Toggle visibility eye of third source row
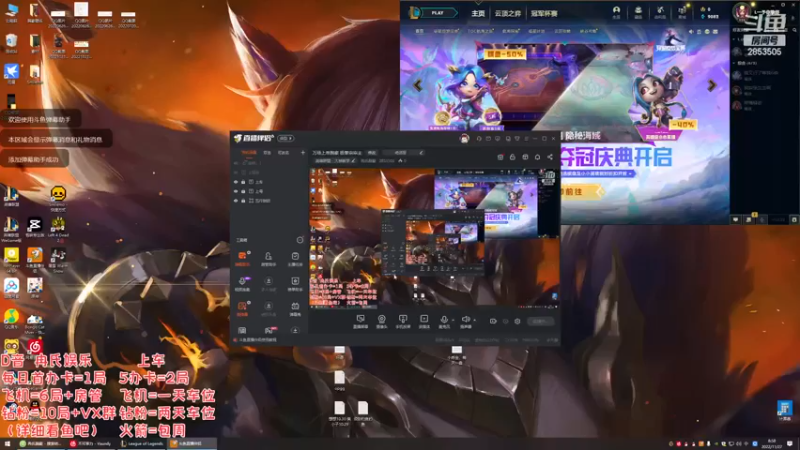Image resolution: width=800 pixels, height=450 pixels. pyautogui.click(x=236, y=201)
